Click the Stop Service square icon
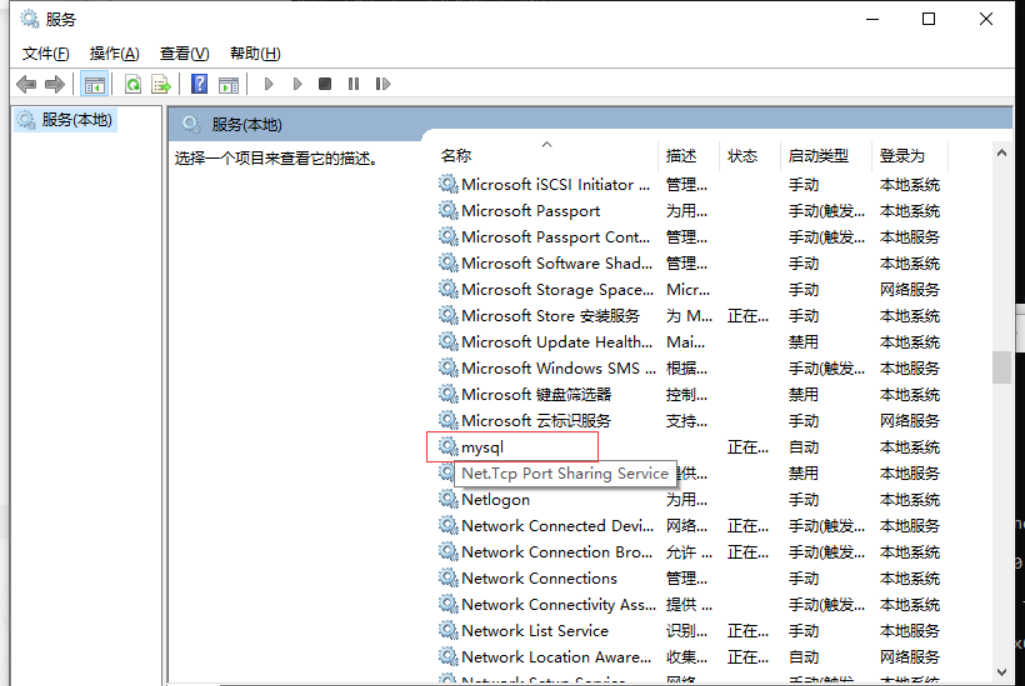The width and height of the screenshot is (1025, 686). click(325, 84)
